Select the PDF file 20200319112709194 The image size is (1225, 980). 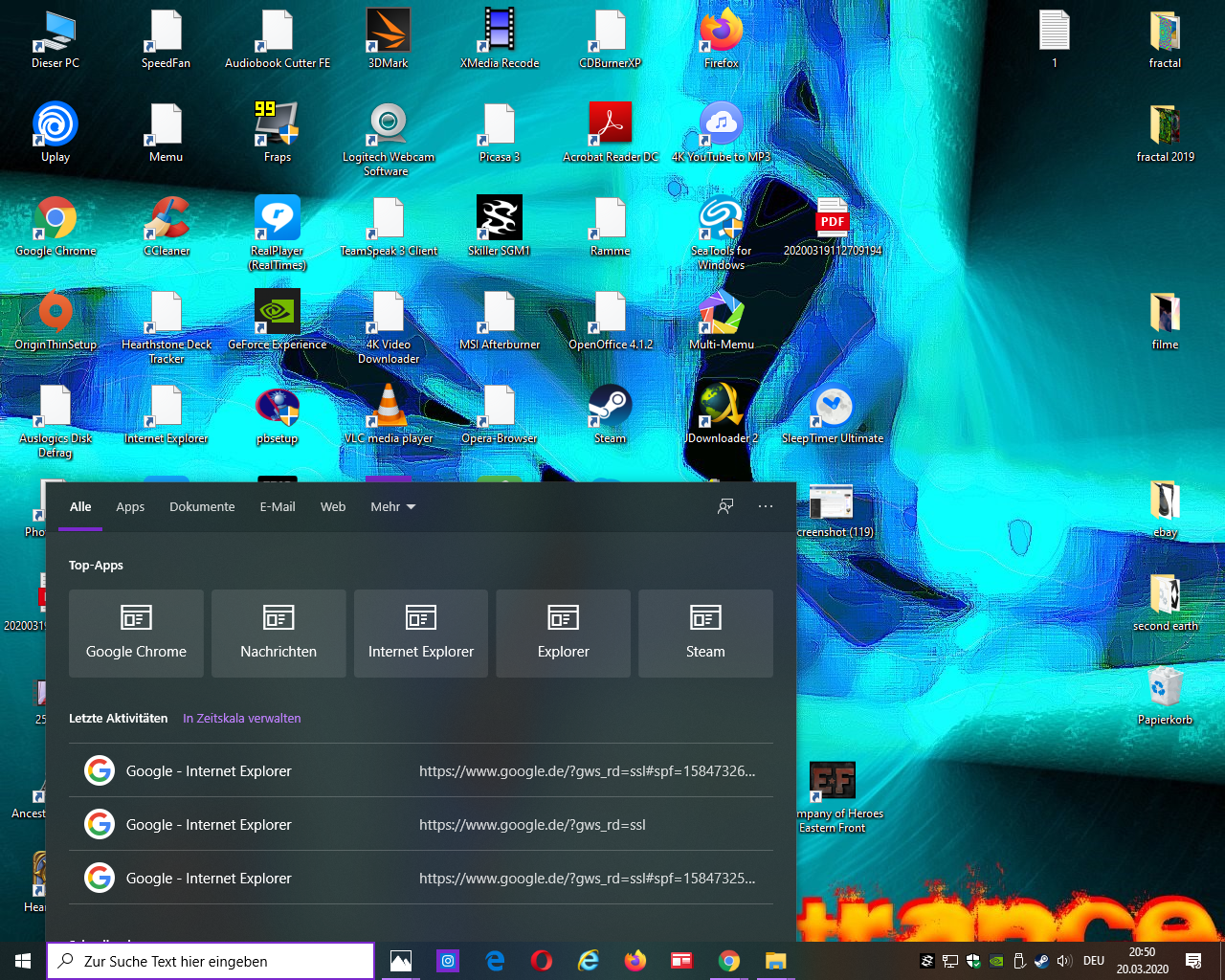point(833,226)
